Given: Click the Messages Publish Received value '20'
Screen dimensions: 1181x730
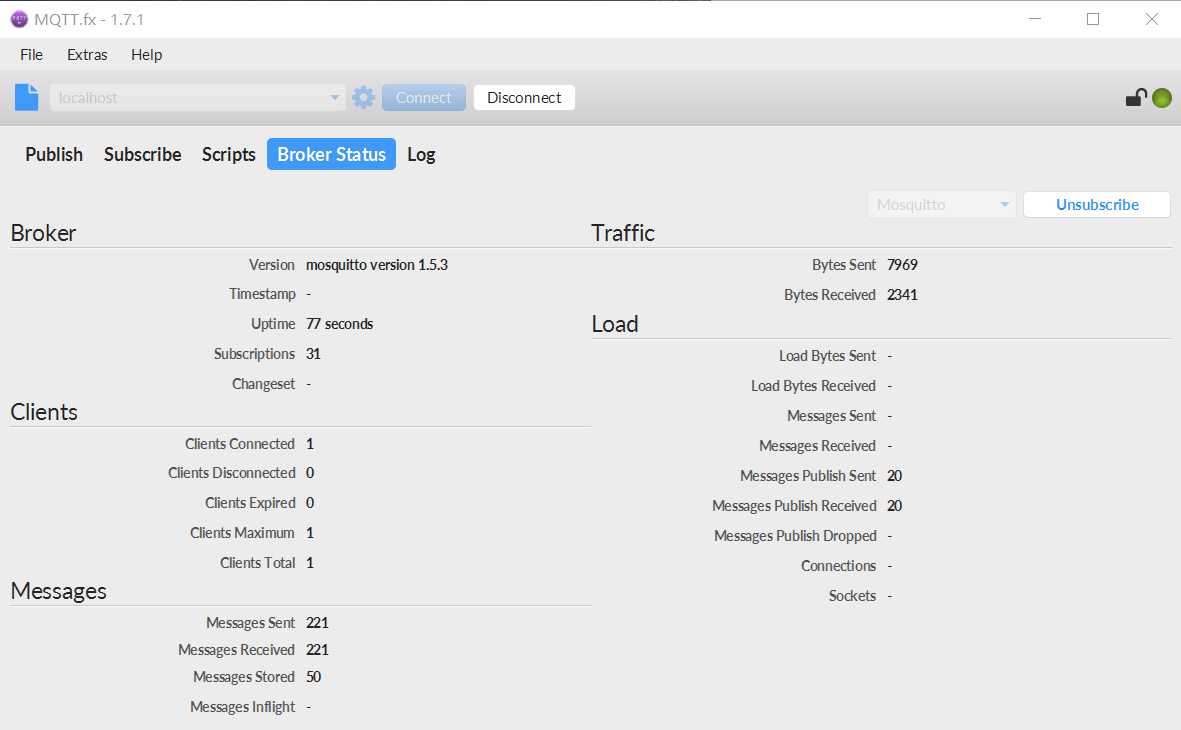Looking at the screenshot, I should (895, 506).
